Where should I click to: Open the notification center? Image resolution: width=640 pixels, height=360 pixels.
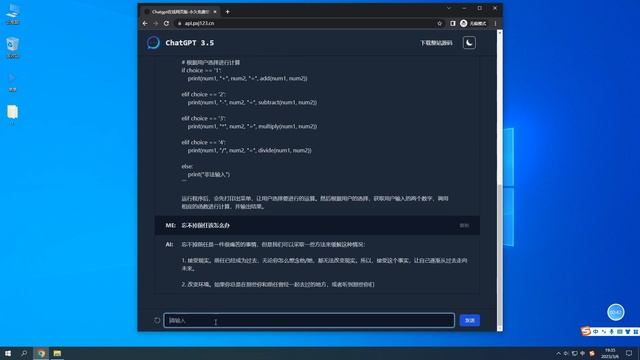coord(629,353)
